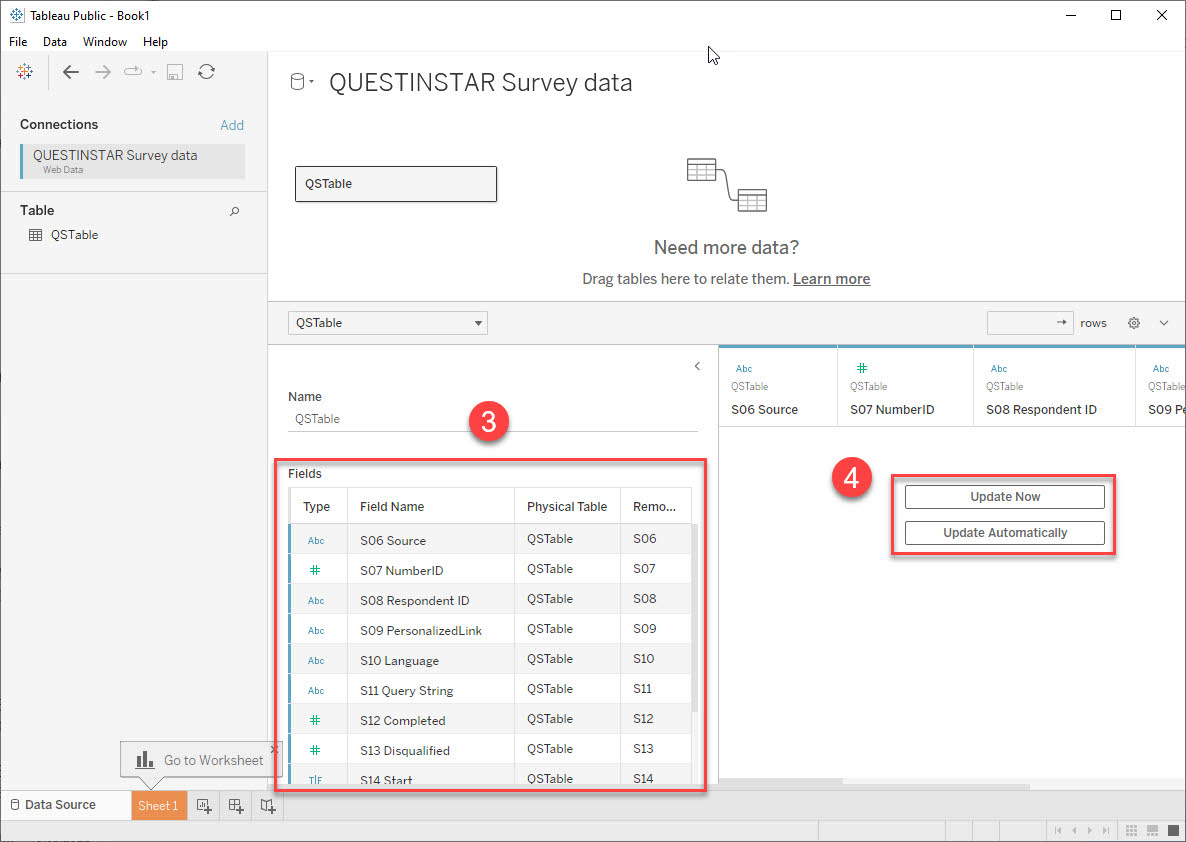Select the S07 NumberID field name in the Fields list
This screenshot has width=1186, height=842.
click(x=402, y=570)
